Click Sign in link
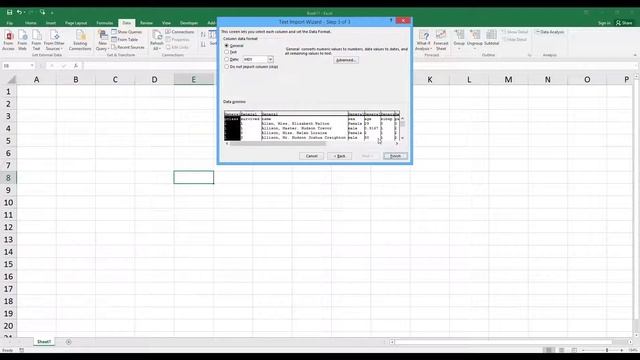Image resolution: width=640 pixels, height=360 pixels. click(604, 23)
